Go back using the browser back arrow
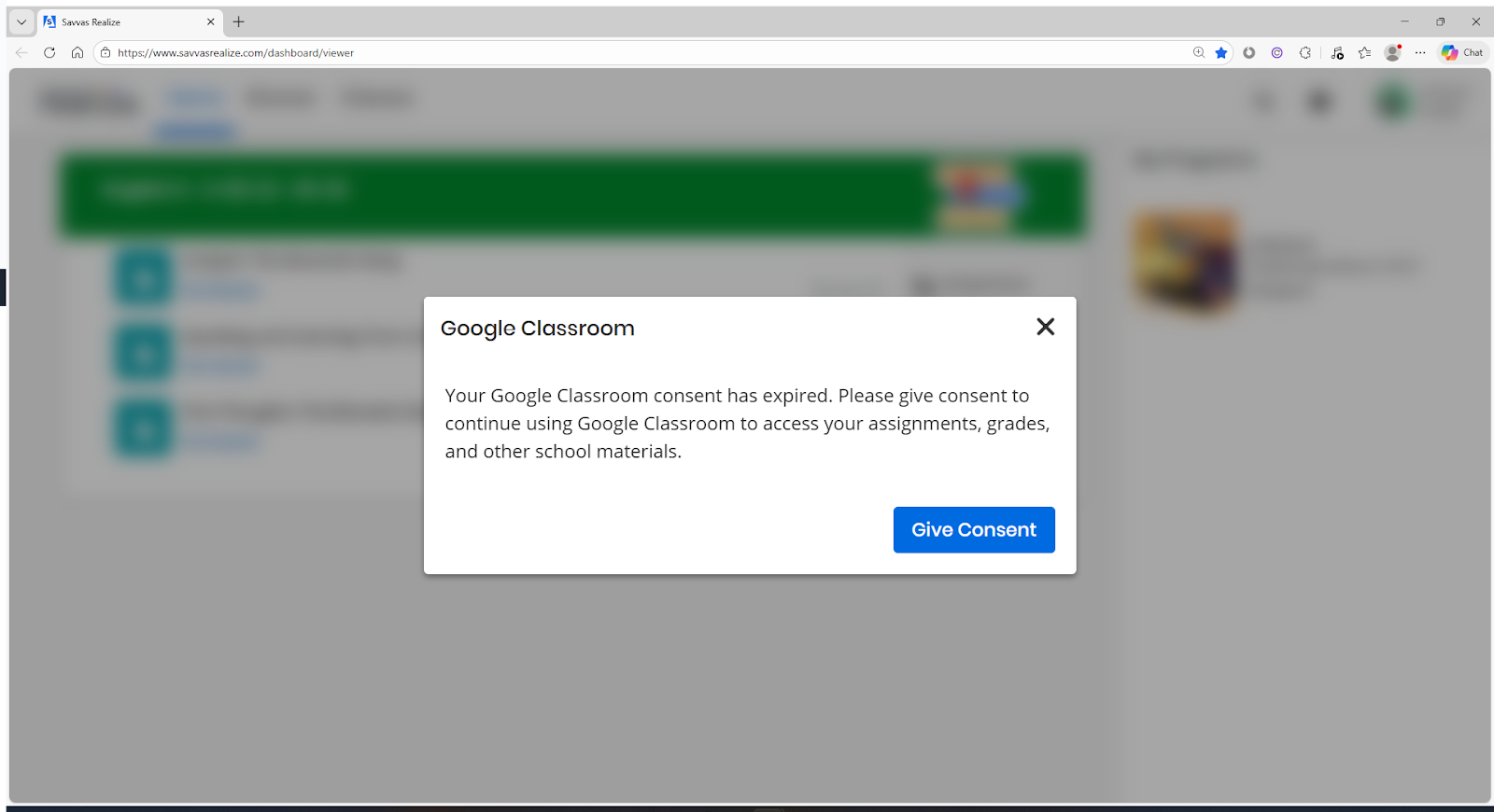This screenshot has height=812, width=1494. click(21, 53)
